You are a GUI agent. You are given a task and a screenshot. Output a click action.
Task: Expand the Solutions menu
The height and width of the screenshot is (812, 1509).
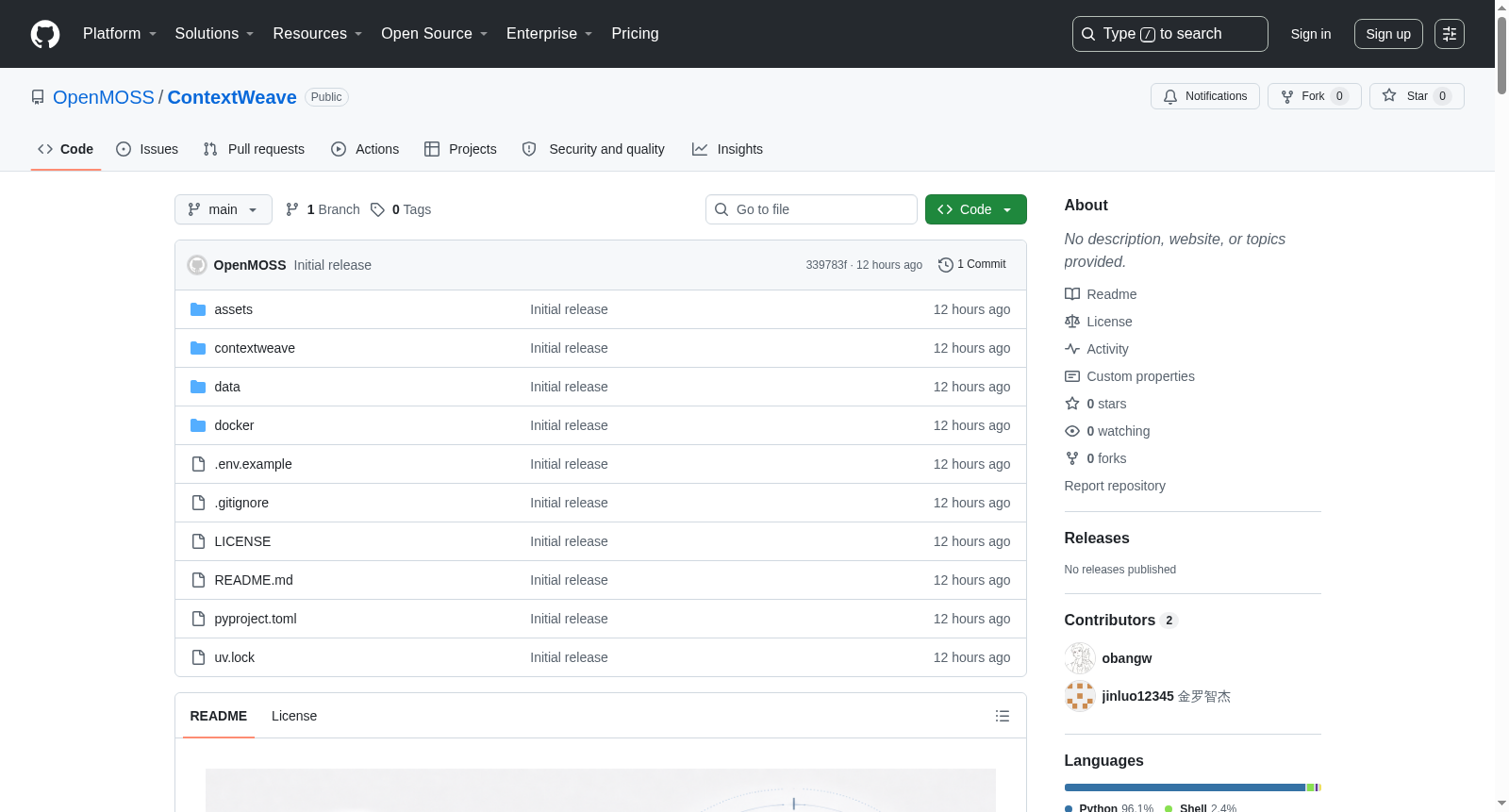214,34
